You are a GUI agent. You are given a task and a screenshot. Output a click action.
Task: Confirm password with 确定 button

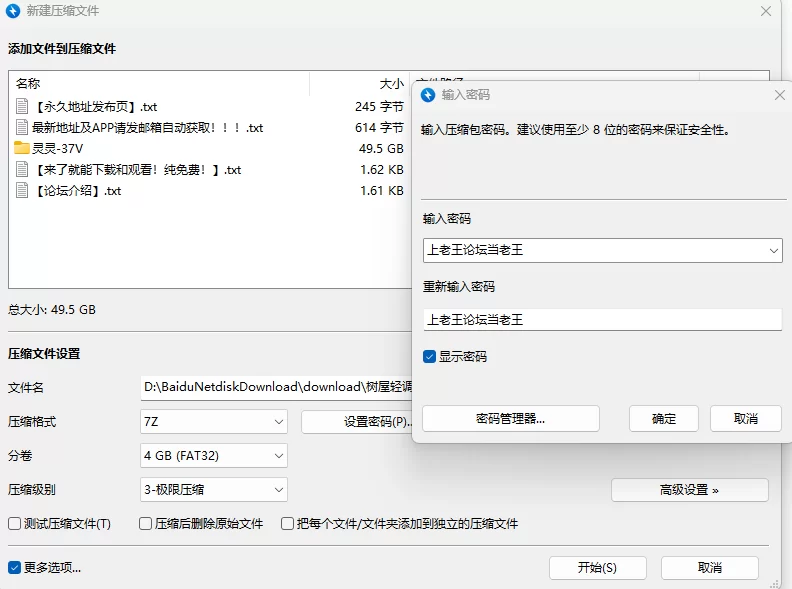(664, 418)
